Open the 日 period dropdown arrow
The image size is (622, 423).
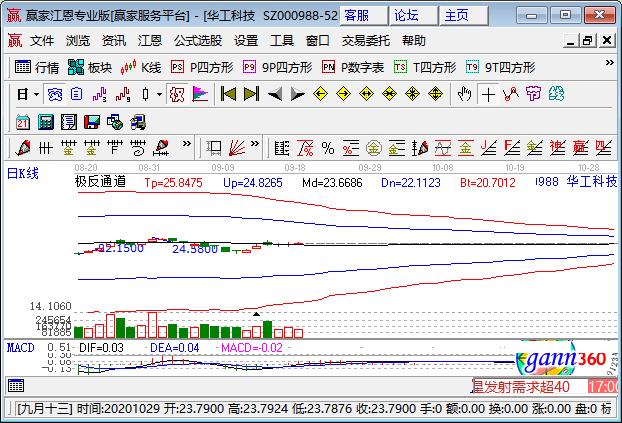click(36, 94)
